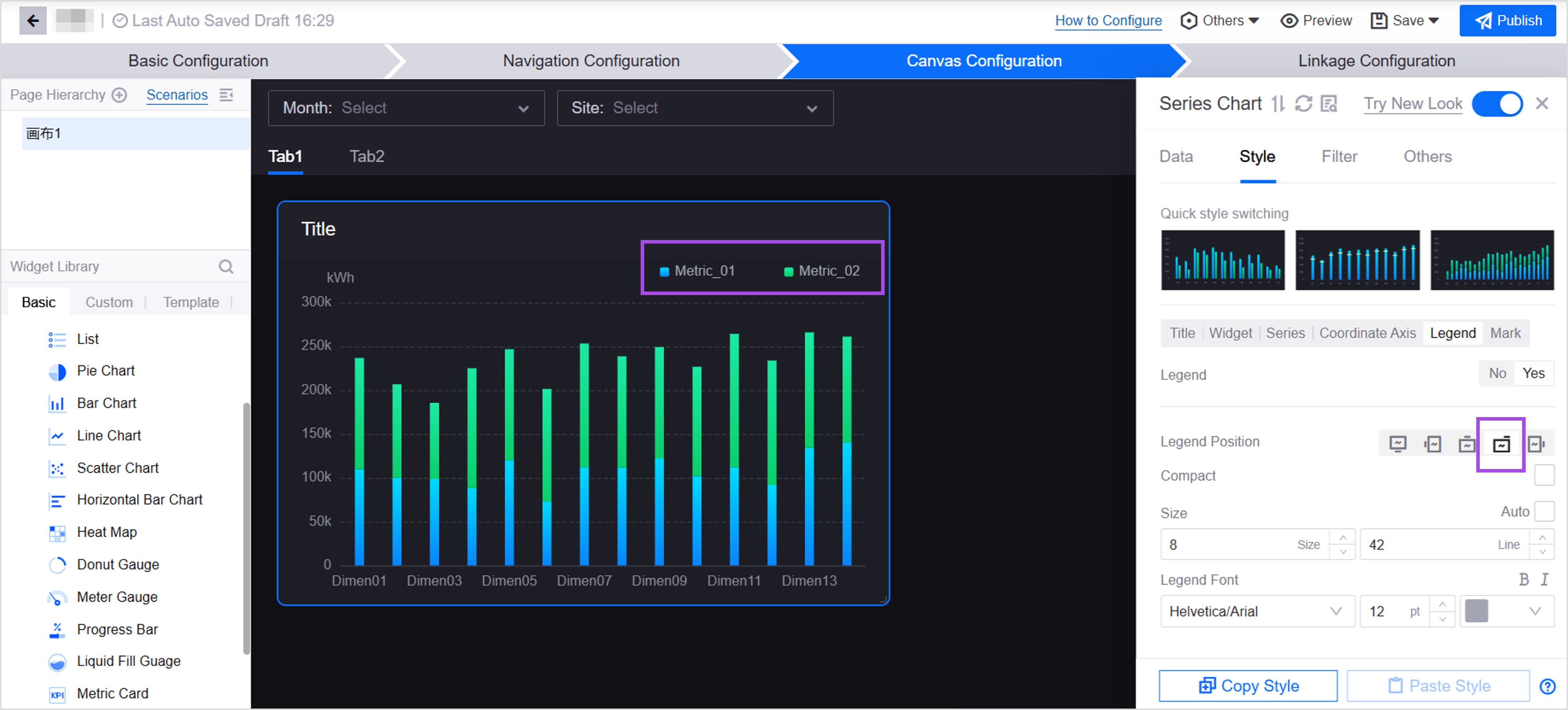Toggle italic for legend font
This screenshot has height=710, width=1568.
click(x=1544, y=579)
